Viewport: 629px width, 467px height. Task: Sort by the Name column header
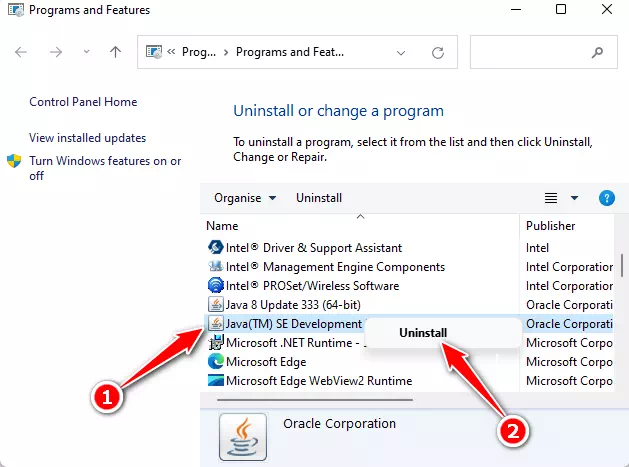click(x=222, y=226)
